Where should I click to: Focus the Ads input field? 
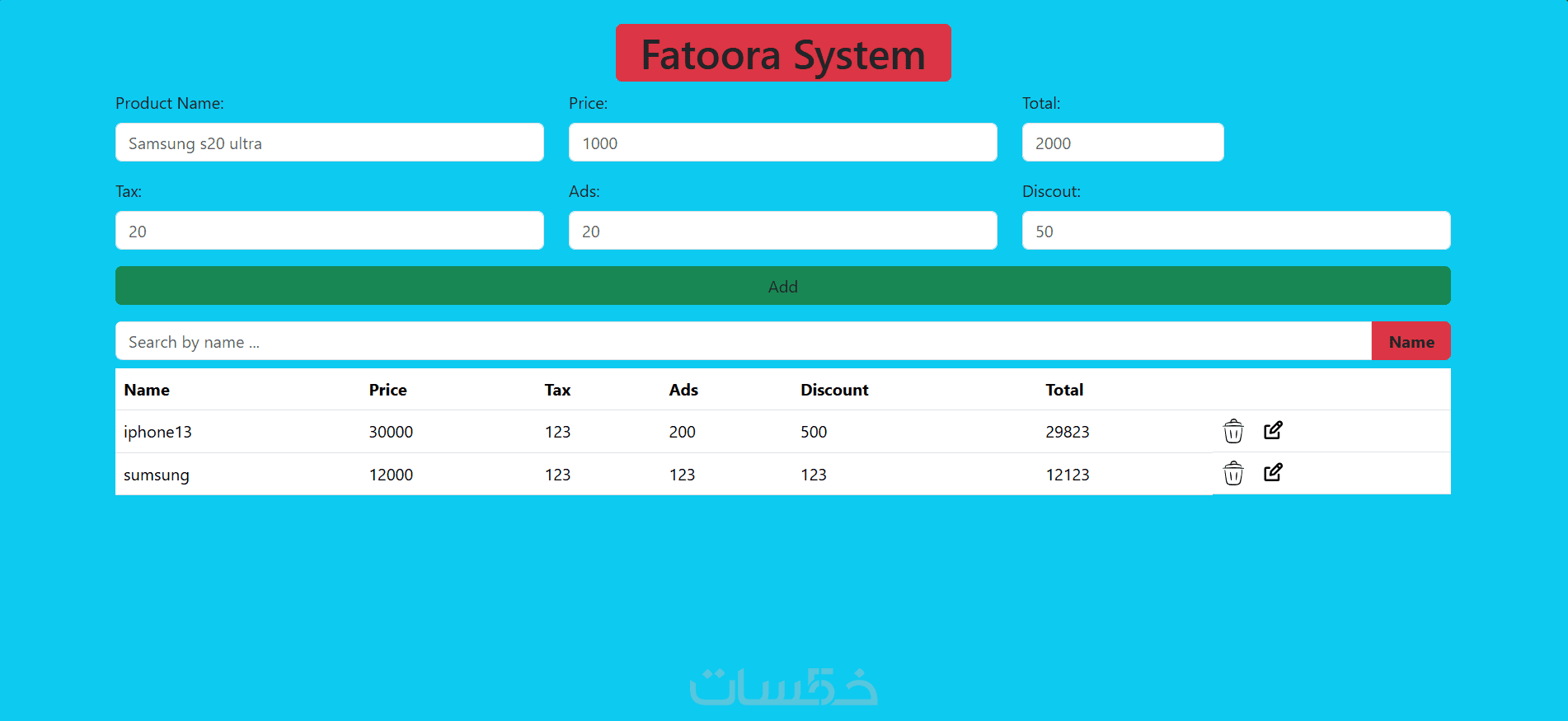783,231
